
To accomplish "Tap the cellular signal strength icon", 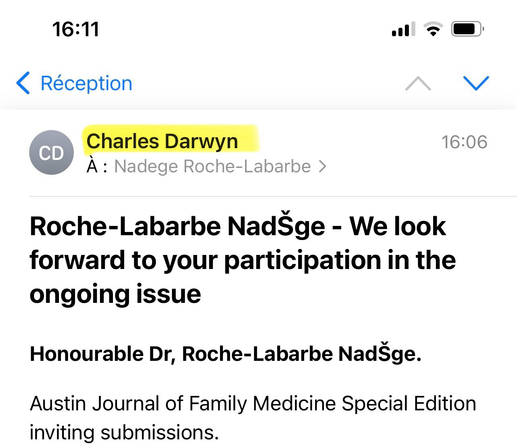I will coord(403,29).
